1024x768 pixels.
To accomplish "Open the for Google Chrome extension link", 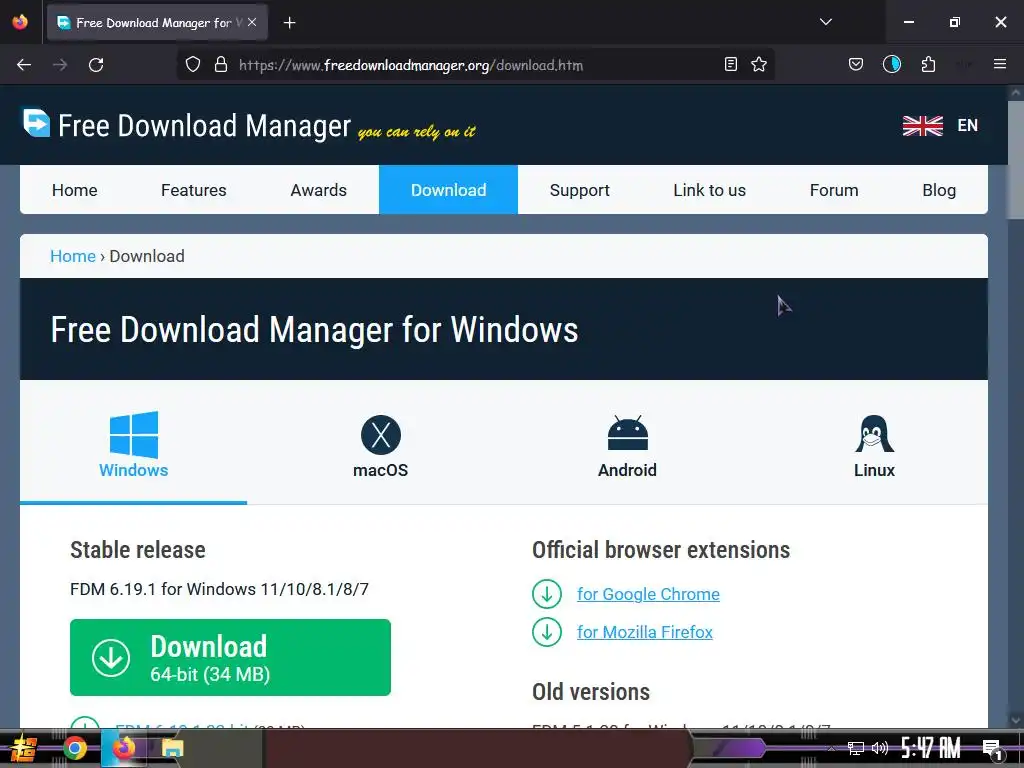I will coord(648,594).
